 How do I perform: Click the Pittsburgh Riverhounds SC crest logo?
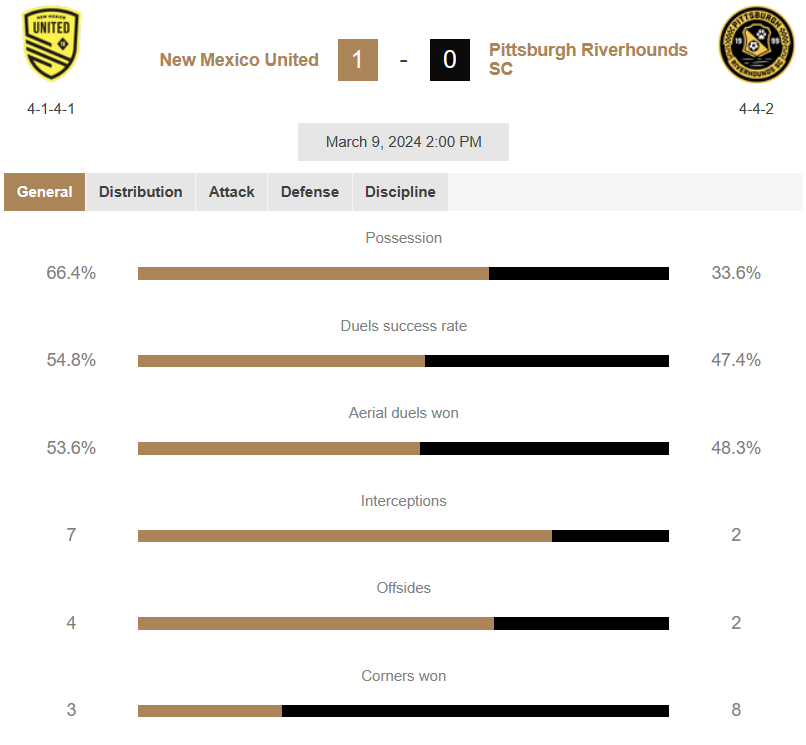click(756, 44)
